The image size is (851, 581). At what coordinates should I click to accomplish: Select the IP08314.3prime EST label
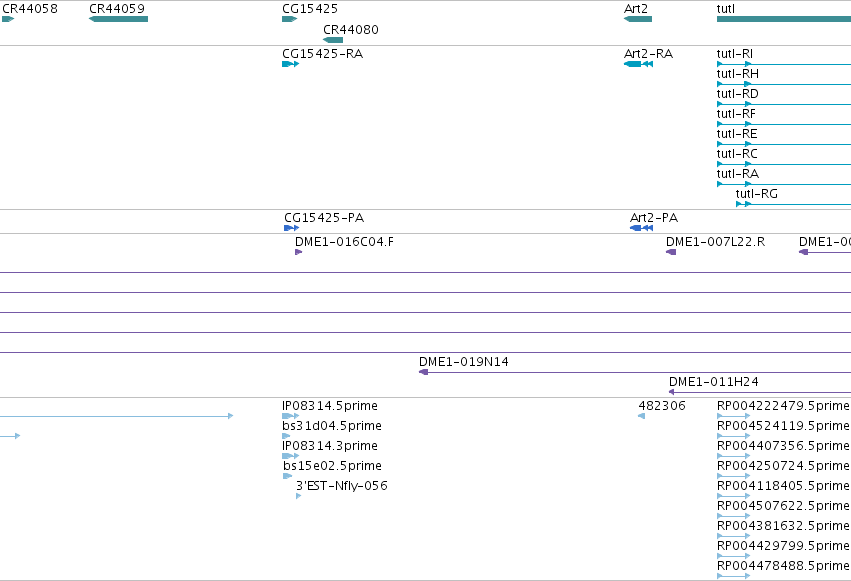tap(329, 446)
